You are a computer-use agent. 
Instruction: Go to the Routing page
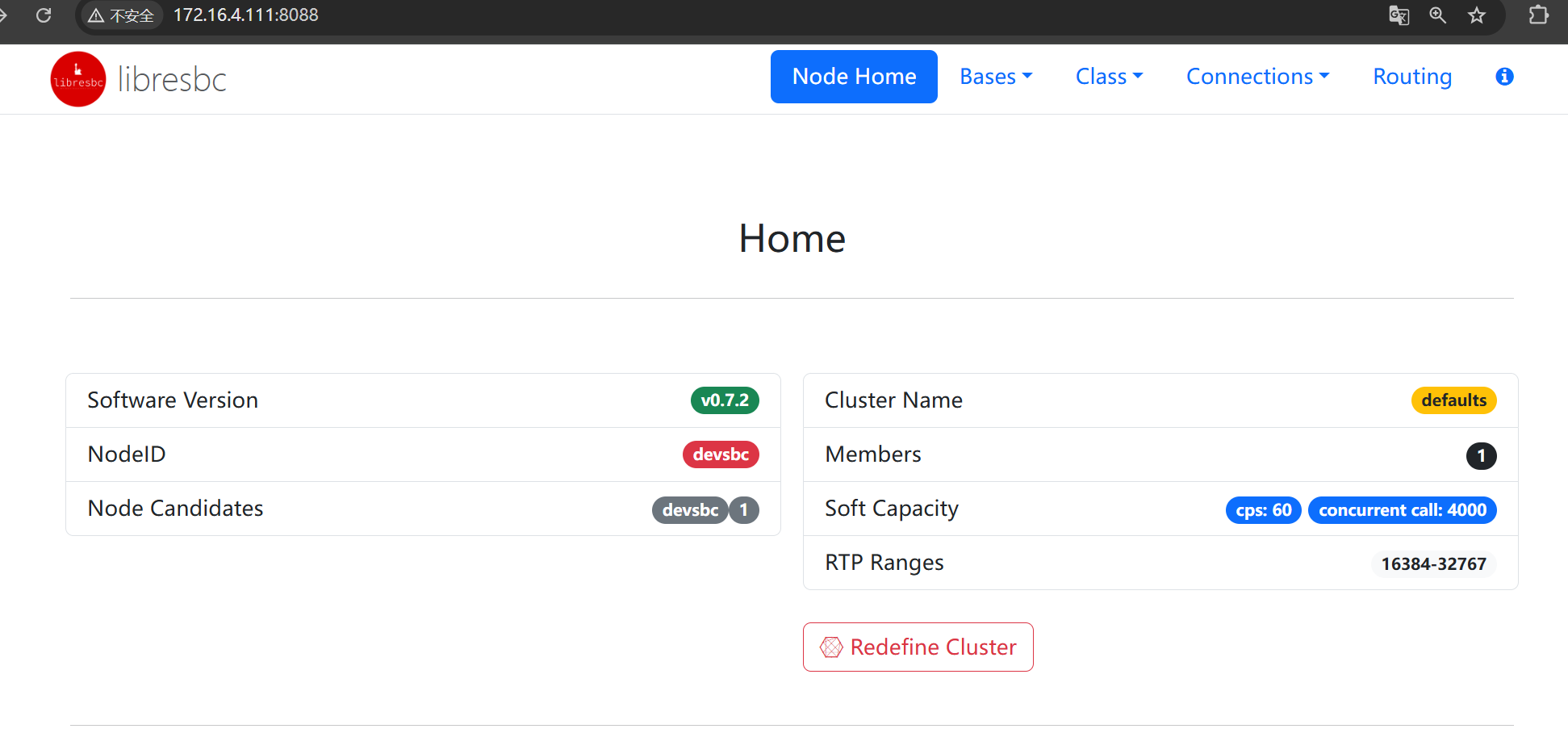pyautogui.click(x=1412, y=77)
